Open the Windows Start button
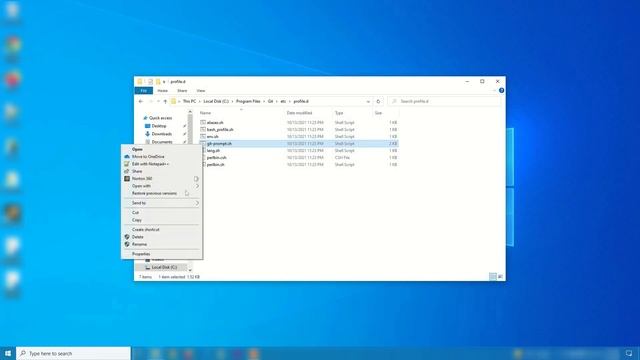Viewport: 640px width, 360px height. tap(8, 353)
